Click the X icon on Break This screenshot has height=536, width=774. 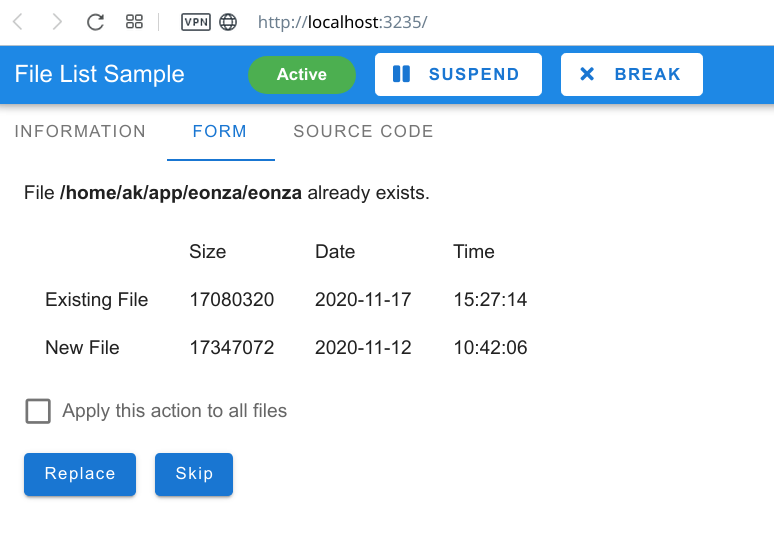tap(587, 74)
